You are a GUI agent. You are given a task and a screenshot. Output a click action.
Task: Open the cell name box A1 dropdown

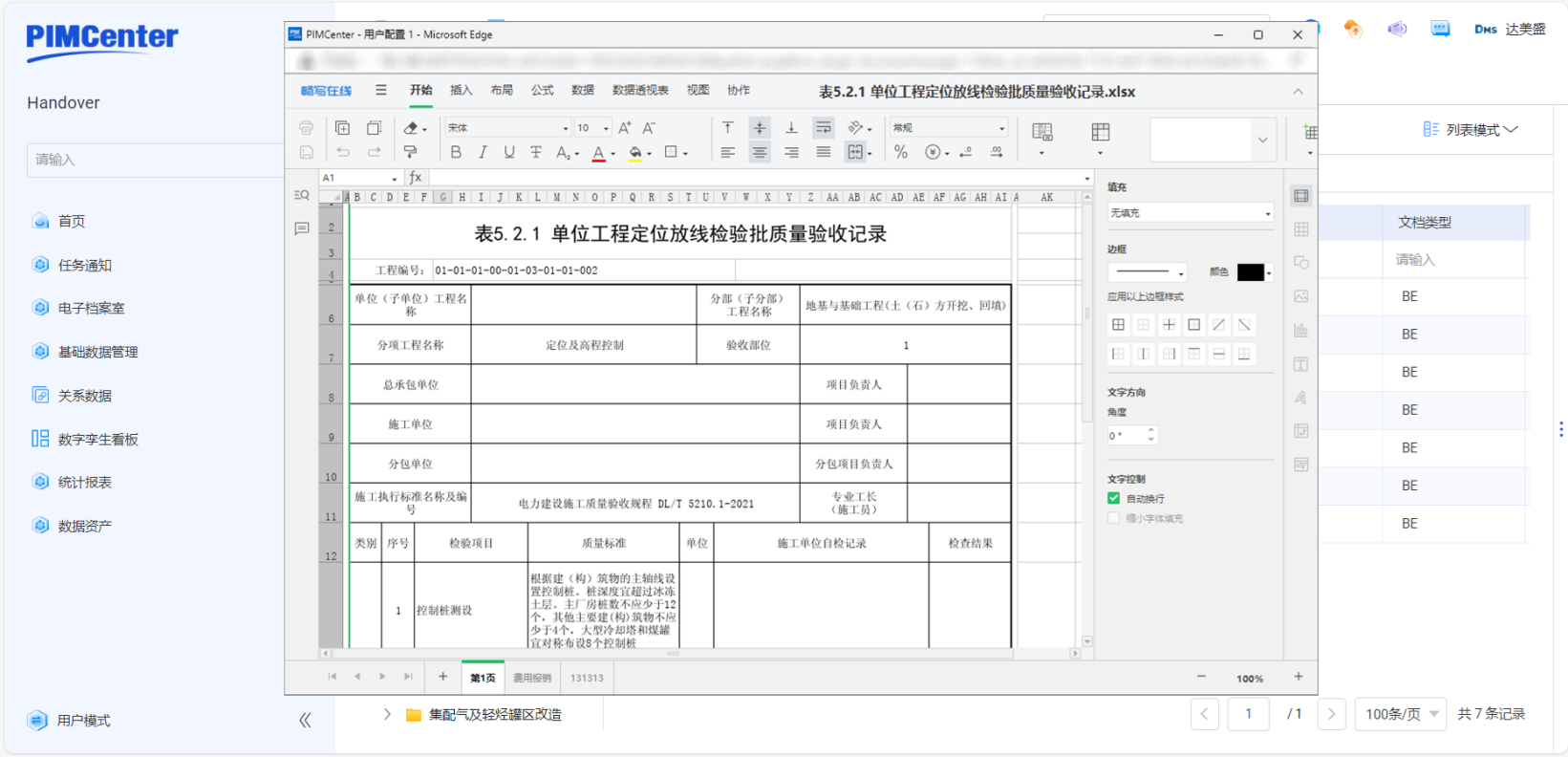(394, 179)
